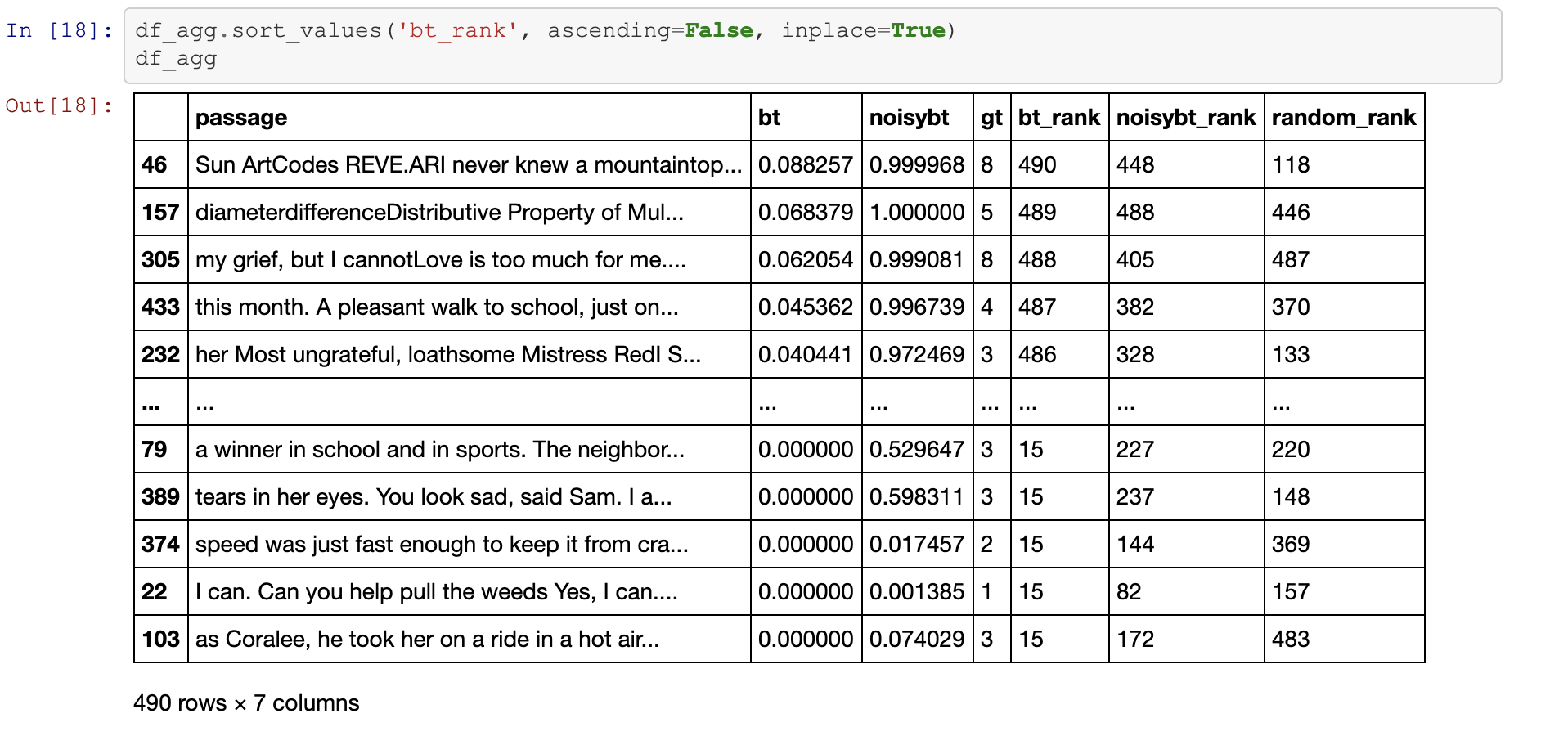Click the In [18] input prompt
This screenshot has height=736, width=1568.
(59, 31)
